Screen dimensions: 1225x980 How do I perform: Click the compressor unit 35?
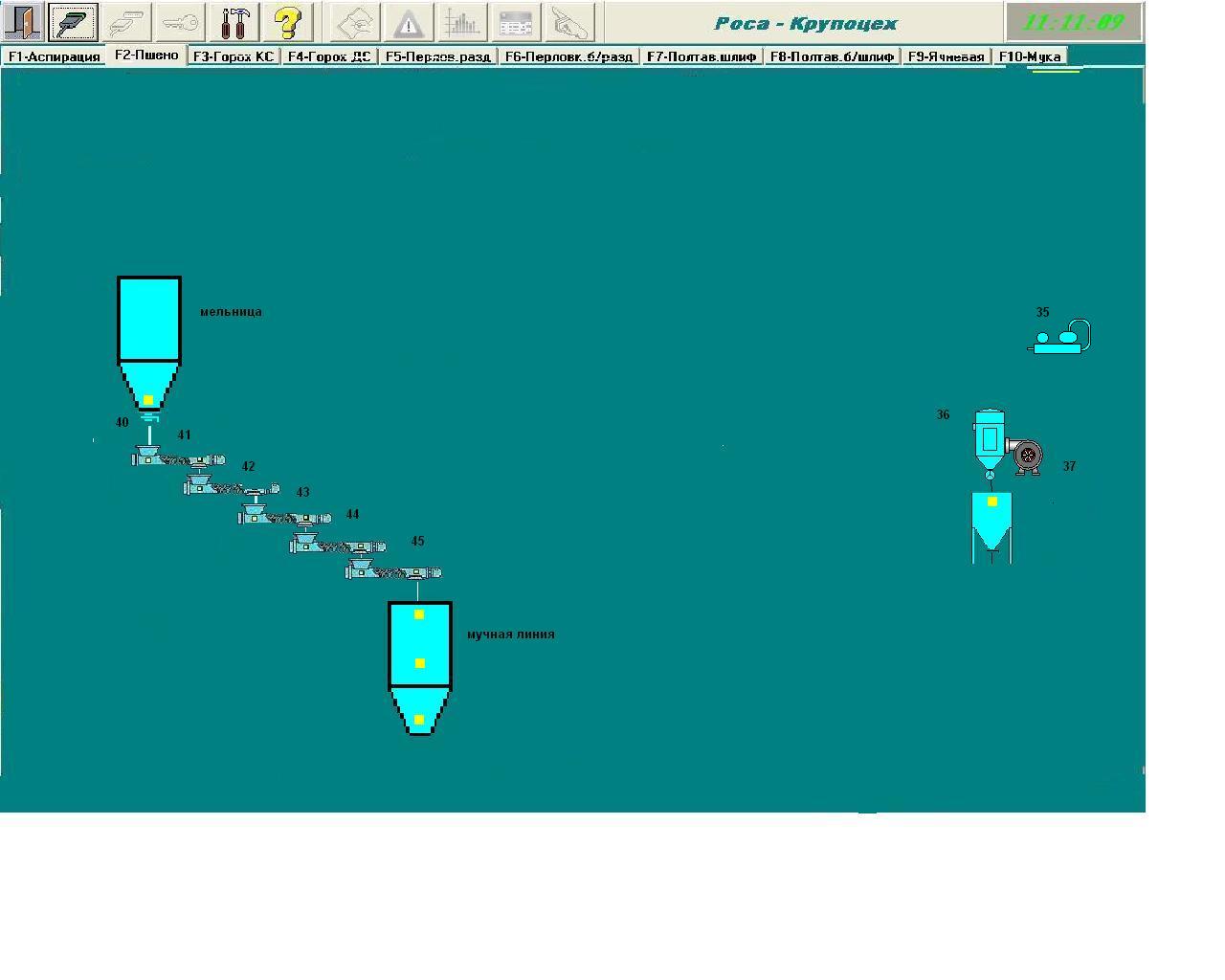[1060, 339]
